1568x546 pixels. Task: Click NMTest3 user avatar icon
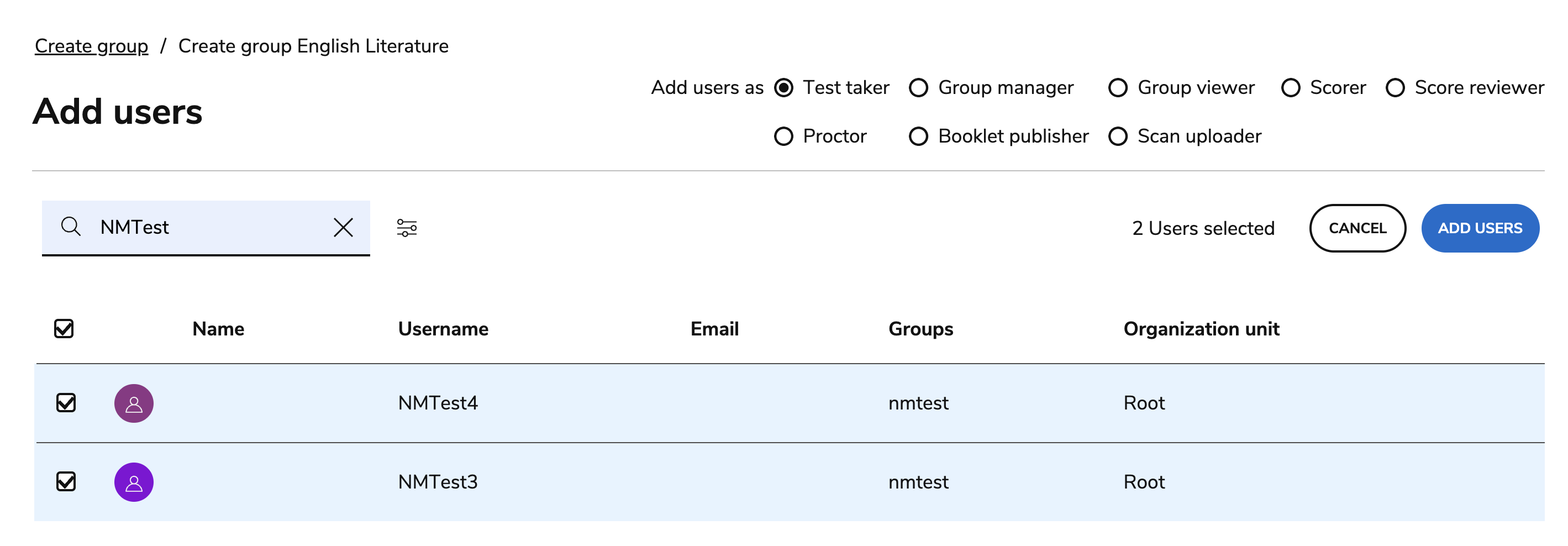point(134,482)
